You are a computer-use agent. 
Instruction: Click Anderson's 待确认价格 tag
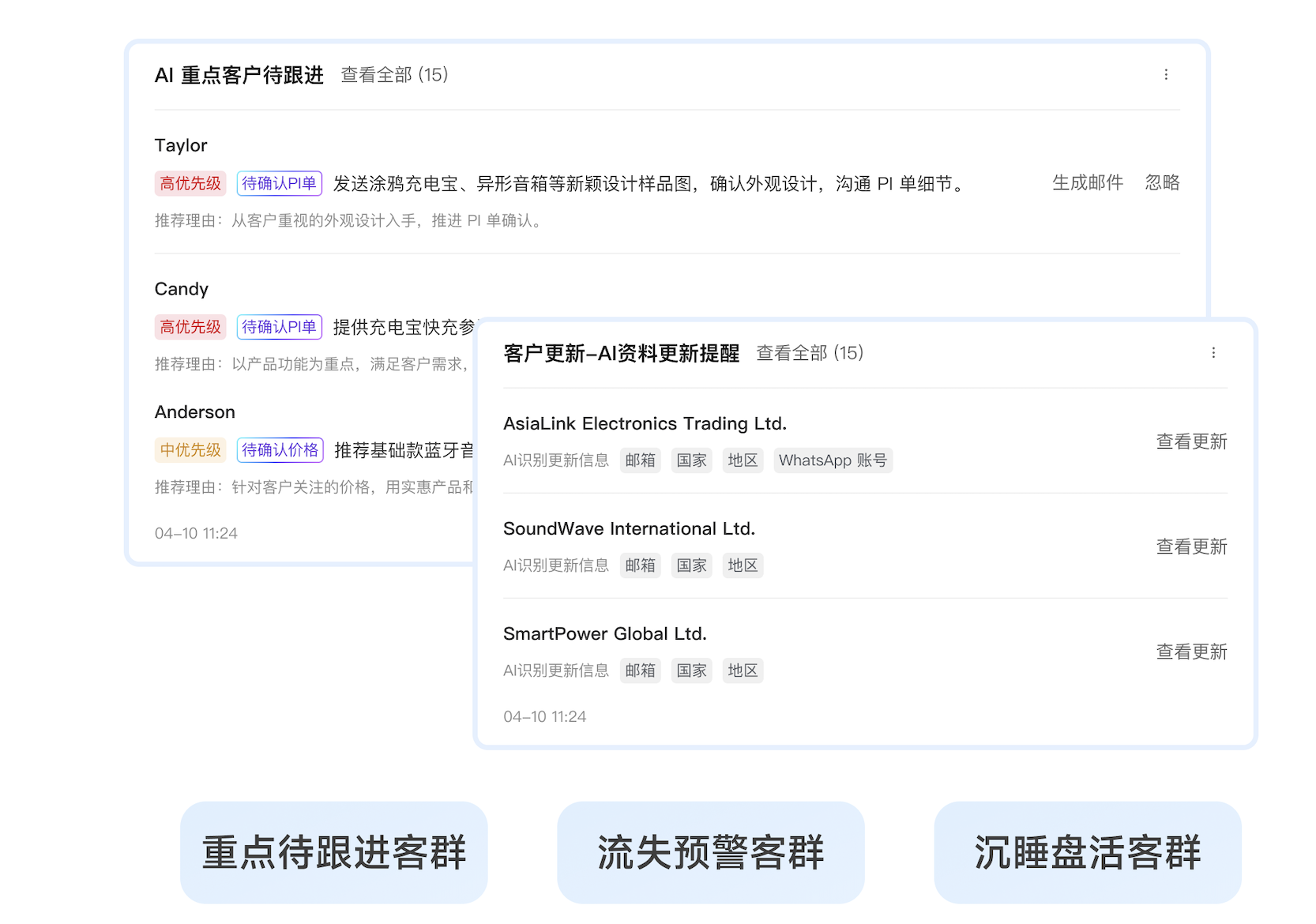(x=280, y=450)
